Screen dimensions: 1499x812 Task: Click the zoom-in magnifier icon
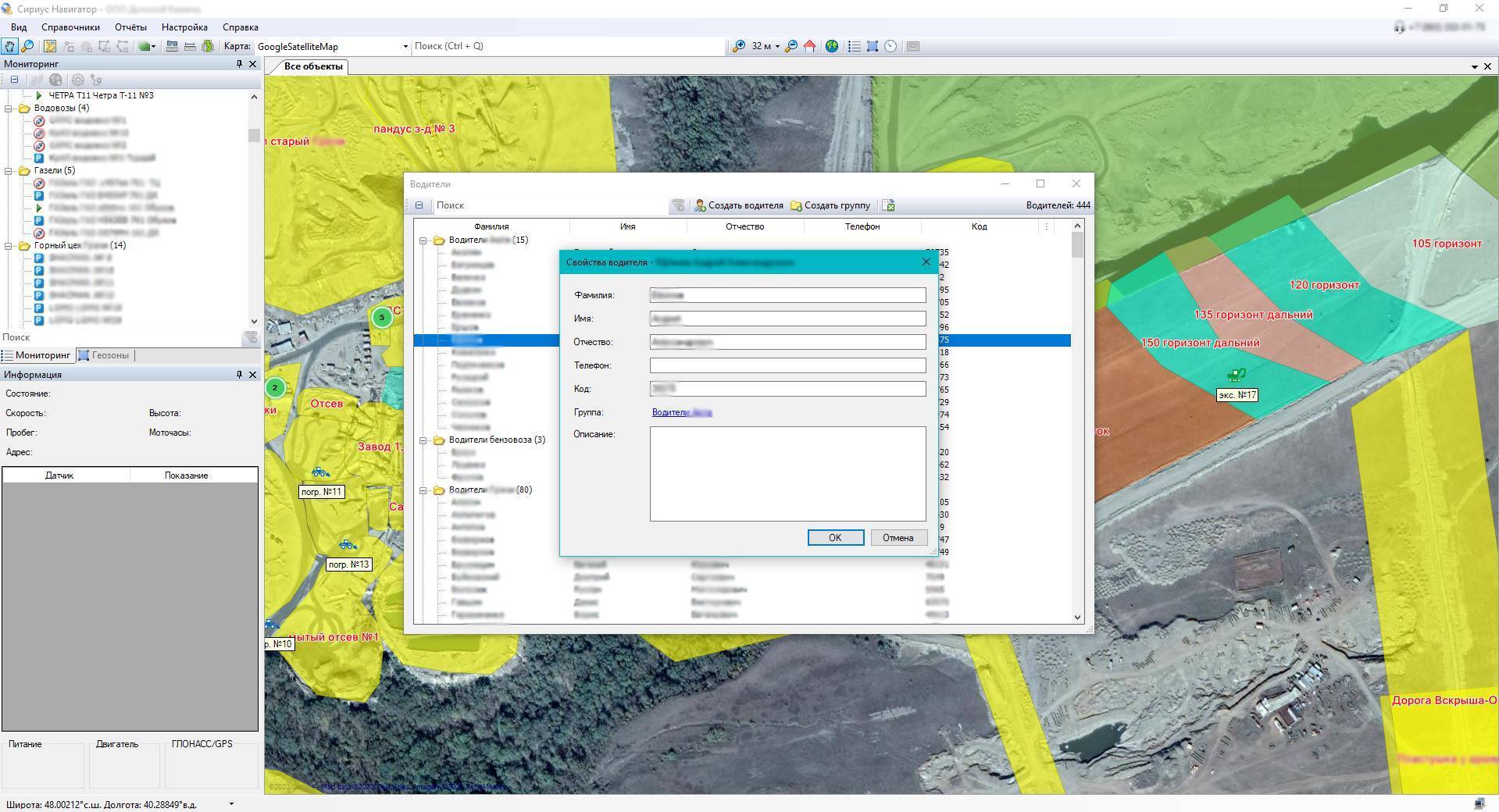[738, 47]
